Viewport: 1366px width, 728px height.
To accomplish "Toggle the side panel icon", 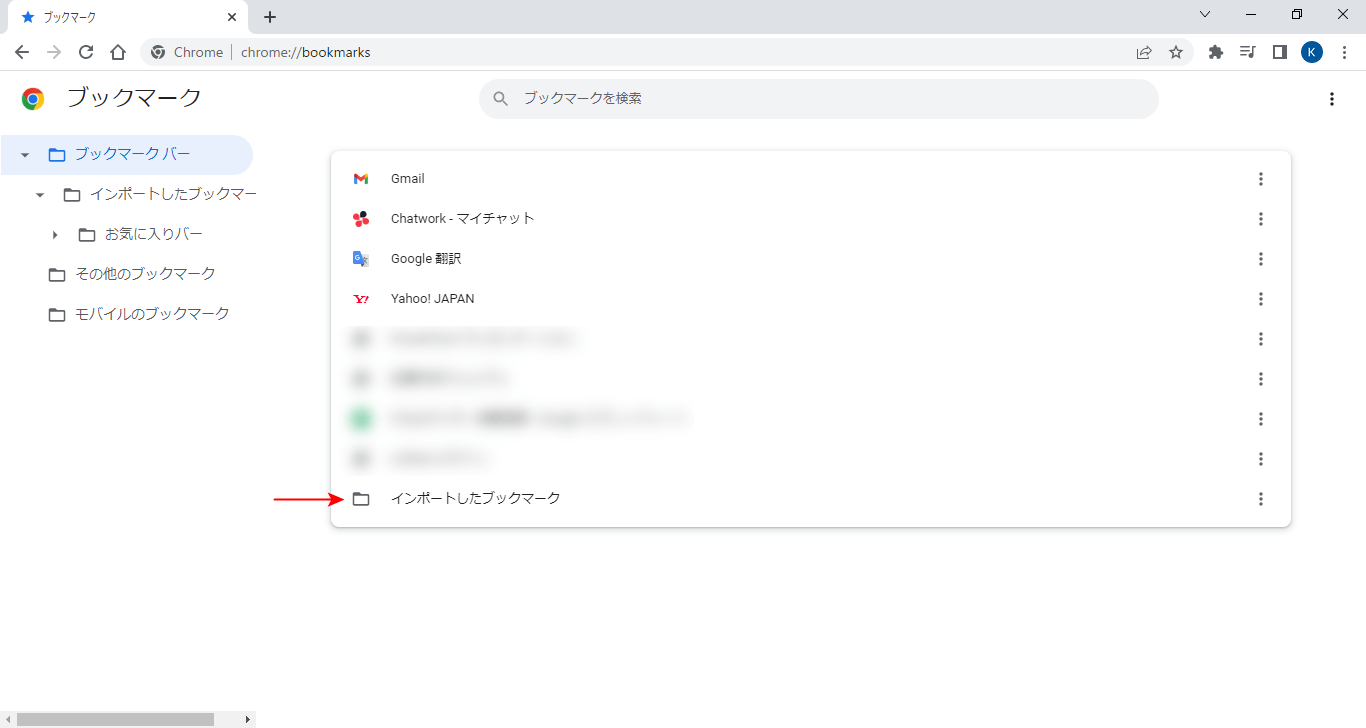I will point(1279,52).
